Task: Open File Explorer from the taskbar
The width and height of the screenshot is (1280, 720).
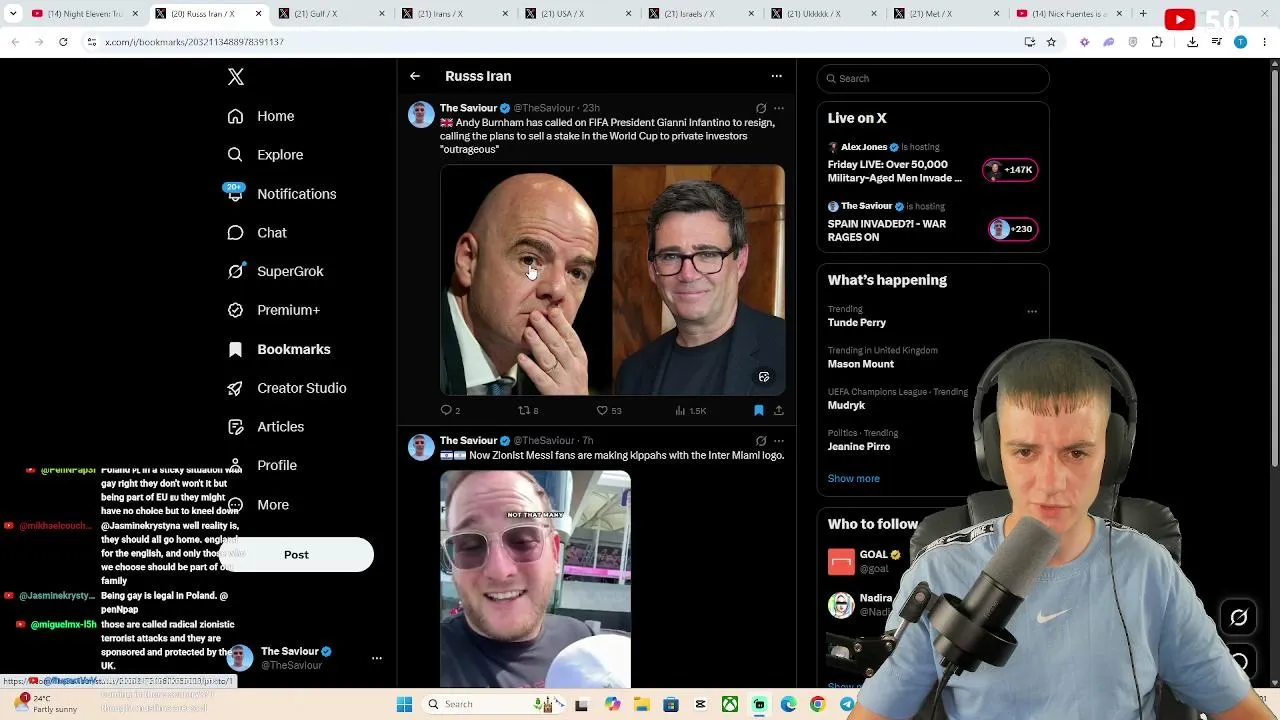Action: [x=641, y=704]
